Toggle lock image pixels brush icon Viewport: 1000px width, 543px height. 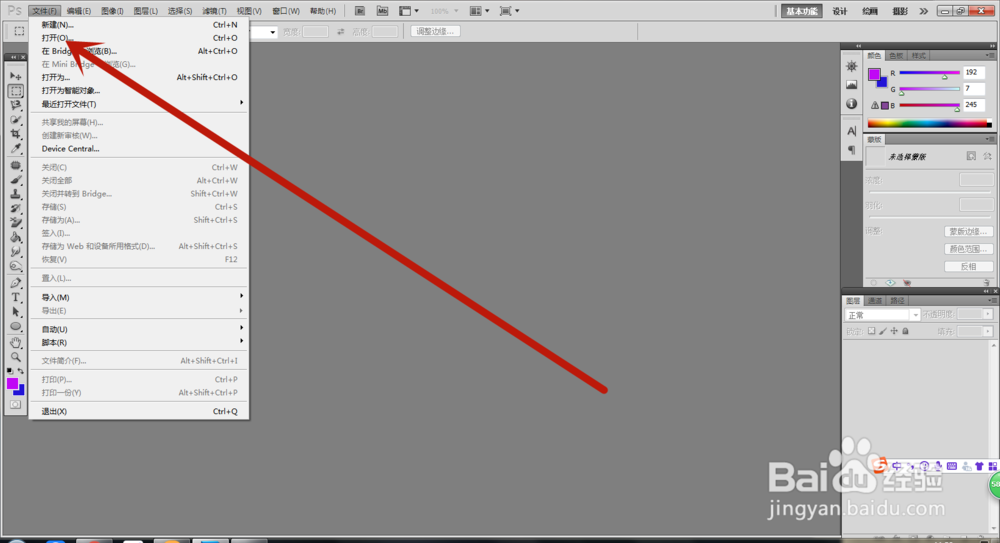883,331
